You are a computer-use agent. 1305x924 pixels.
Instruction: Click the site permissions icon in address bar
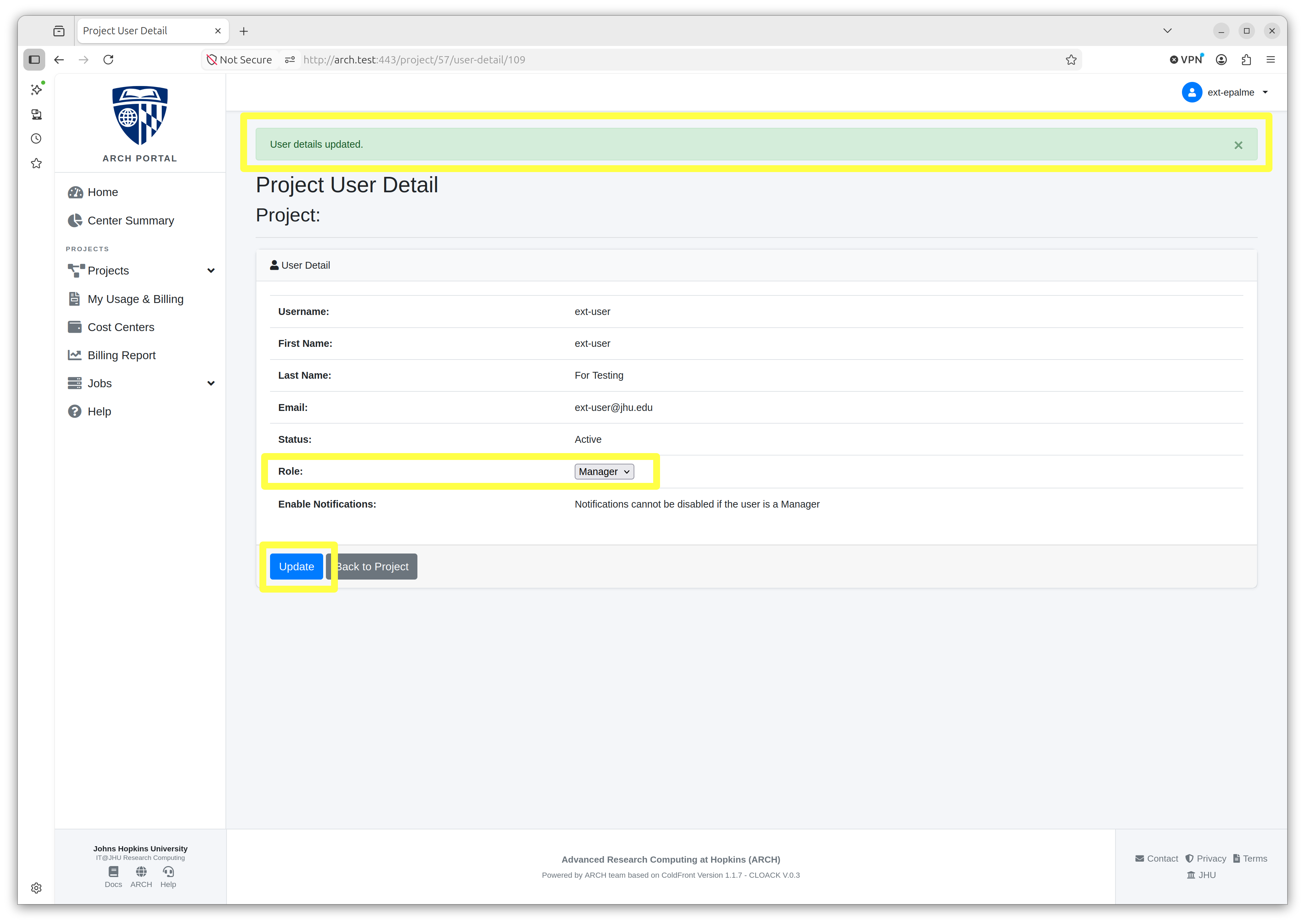point(290,60)
